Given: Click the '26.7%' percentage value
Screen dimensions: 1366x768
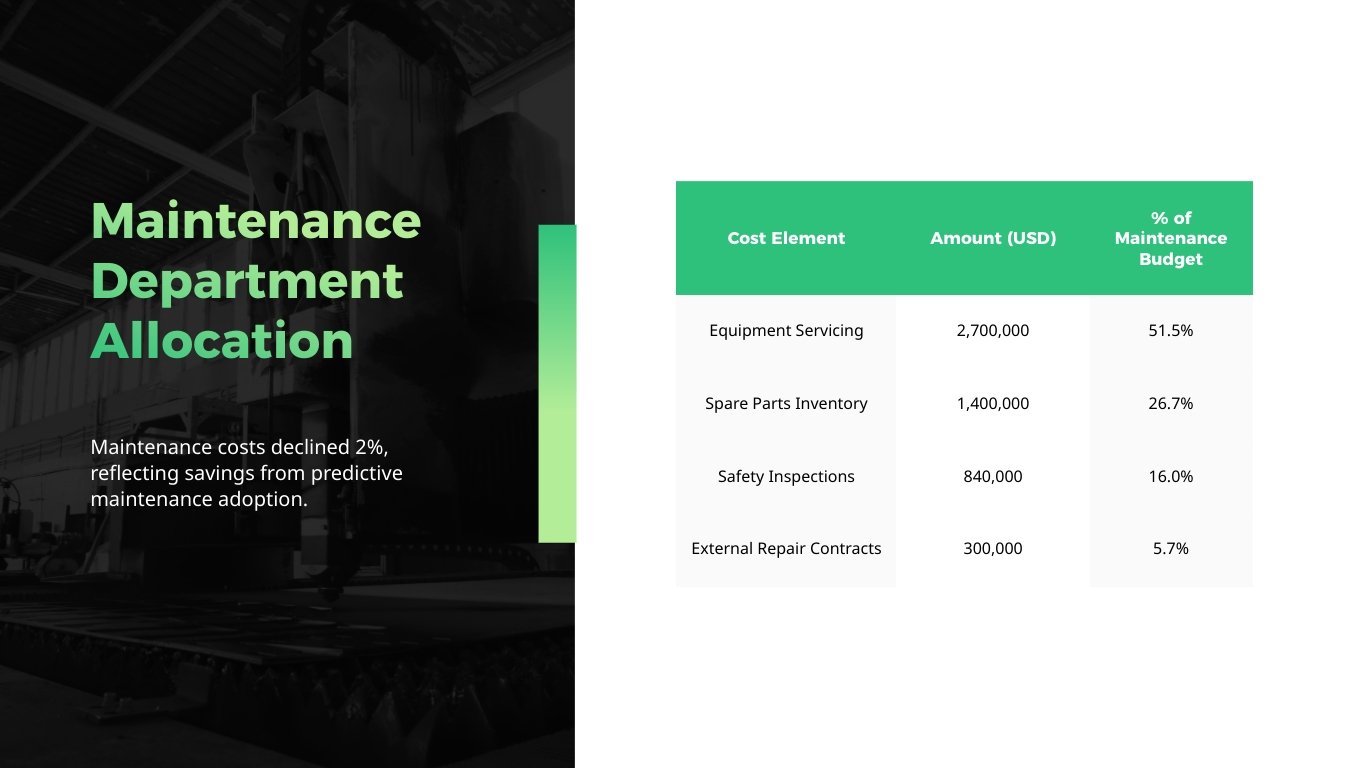Looking at the screenshot, I should 1170,403.
